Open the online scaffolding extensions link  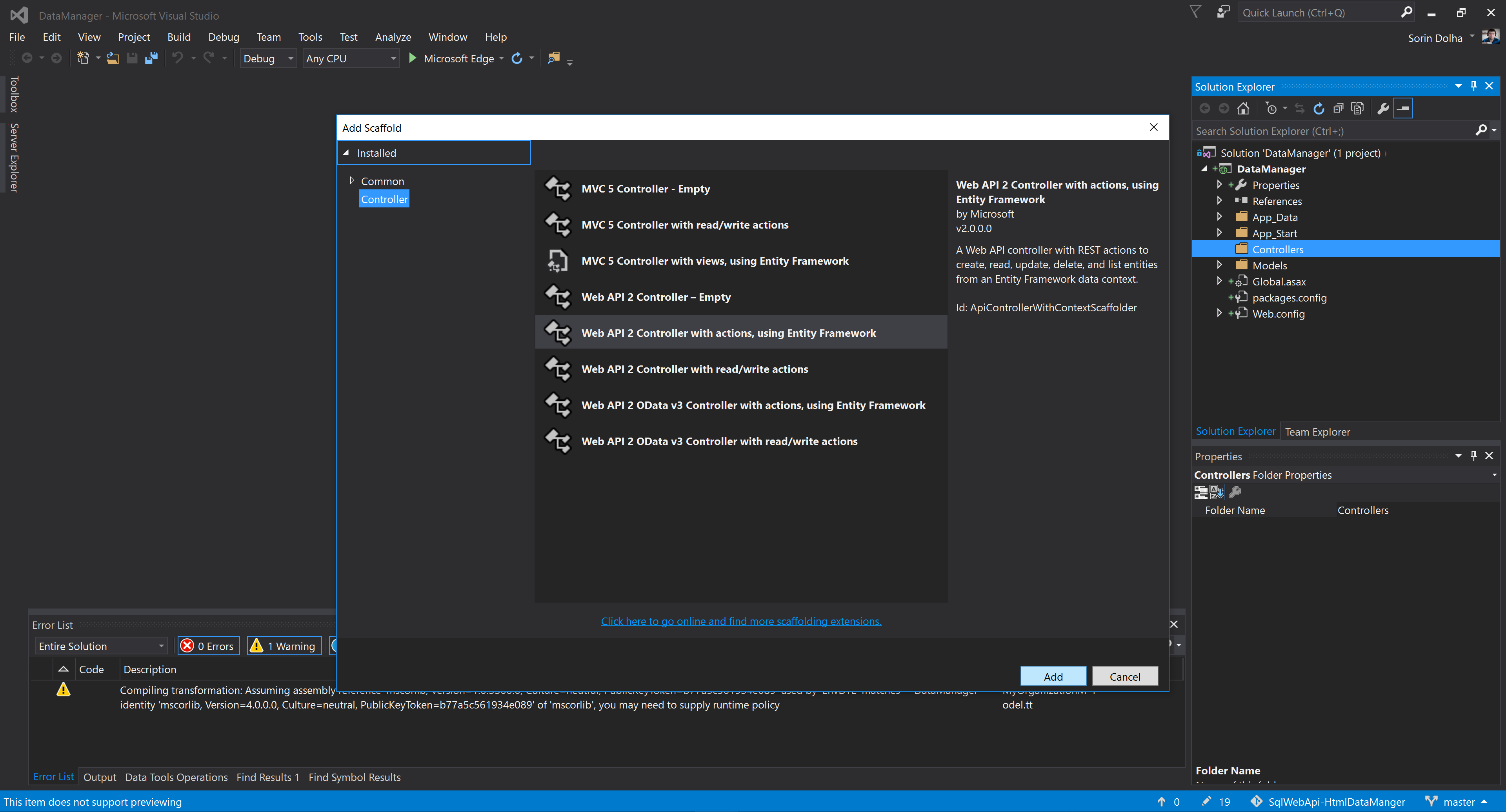click(740, 621)
